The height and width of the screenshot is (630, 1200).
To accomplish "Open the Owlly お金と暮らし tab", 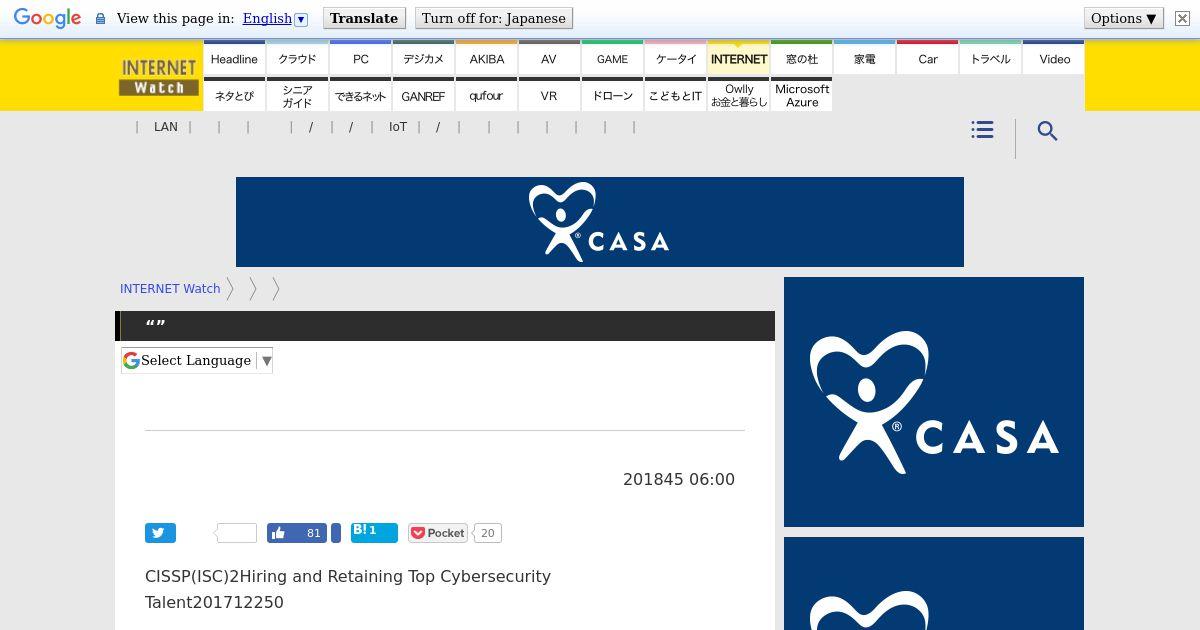I will 739,95.
